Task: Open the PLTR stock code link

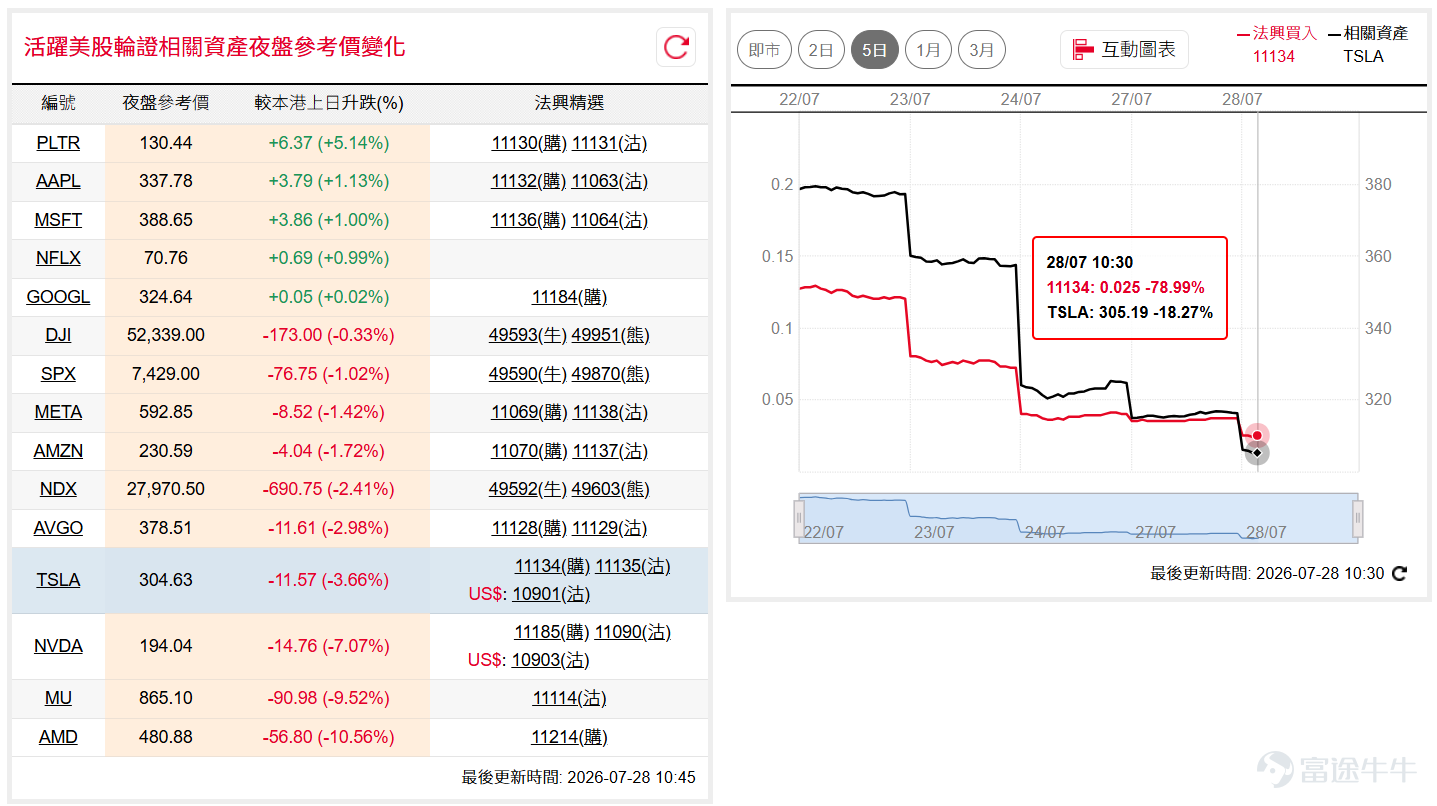Action: click(58, 143)
